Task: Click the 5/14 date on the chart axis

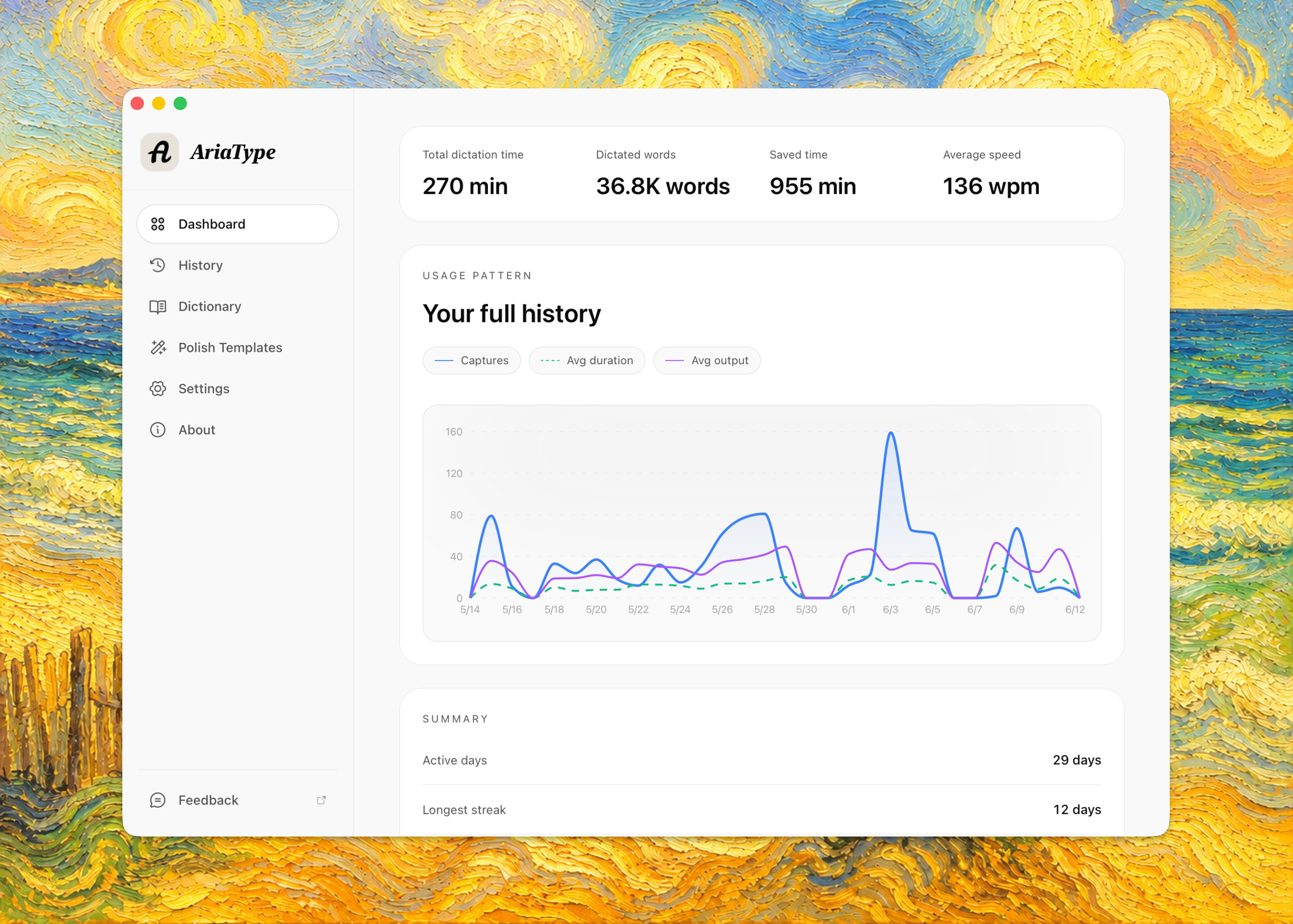Action: [470, 609]
